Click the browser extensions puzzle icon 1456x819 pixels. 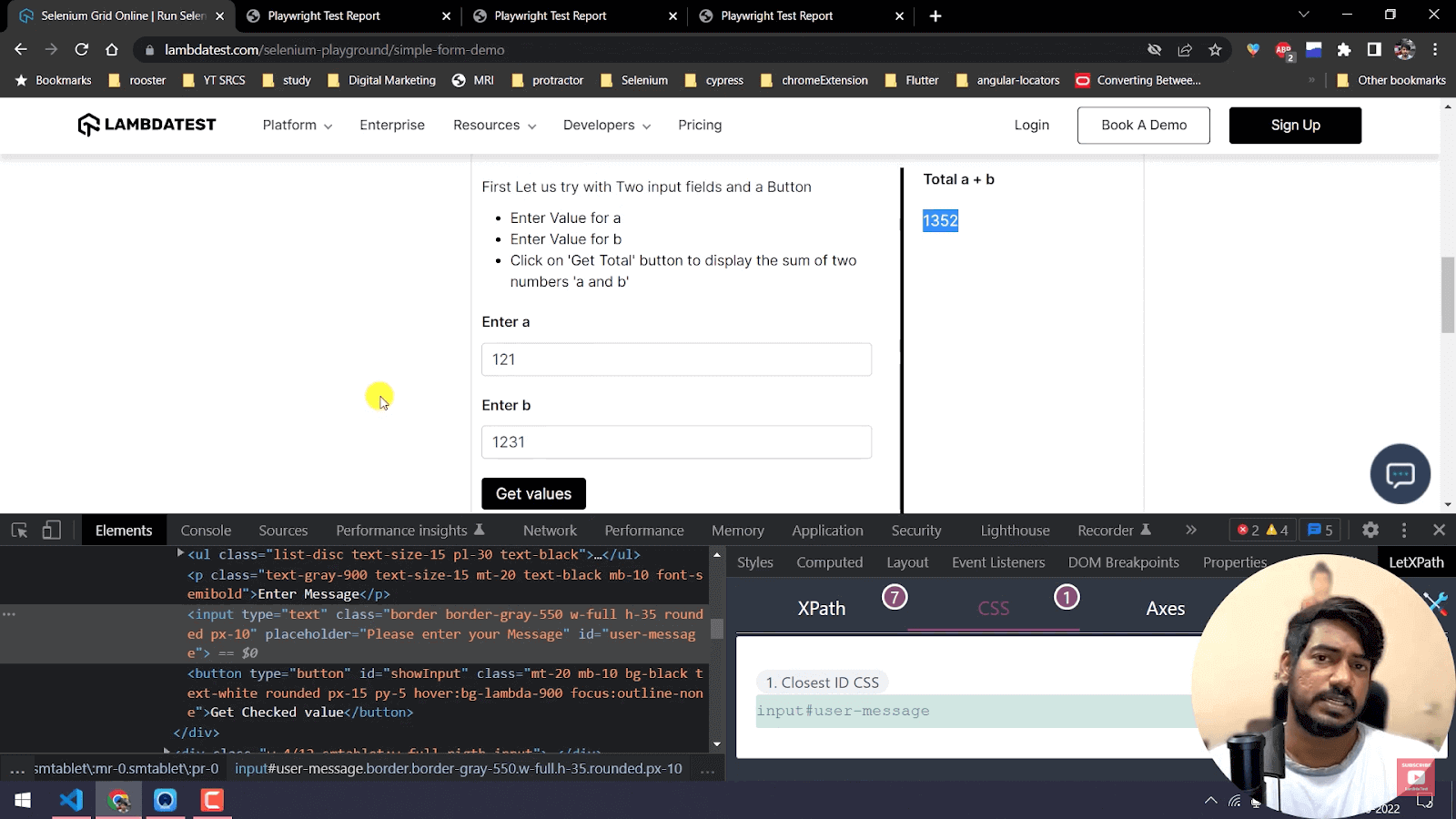pos(1346,50)
